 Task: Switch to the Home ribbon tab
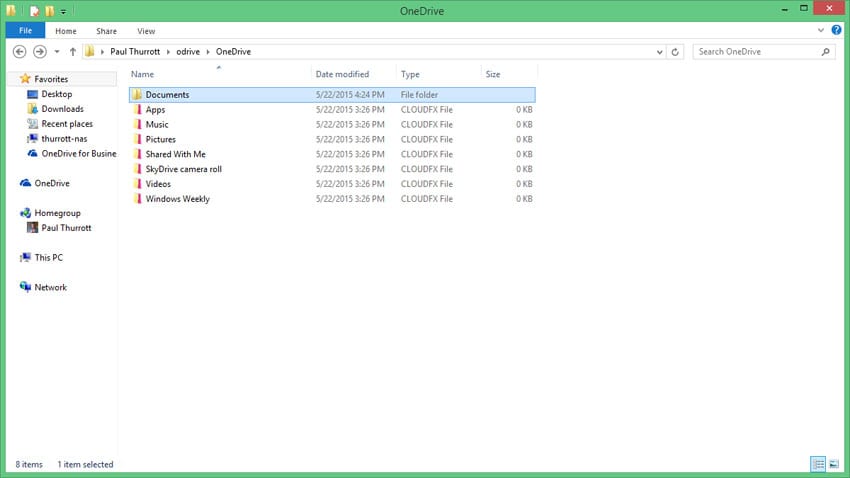66,31
